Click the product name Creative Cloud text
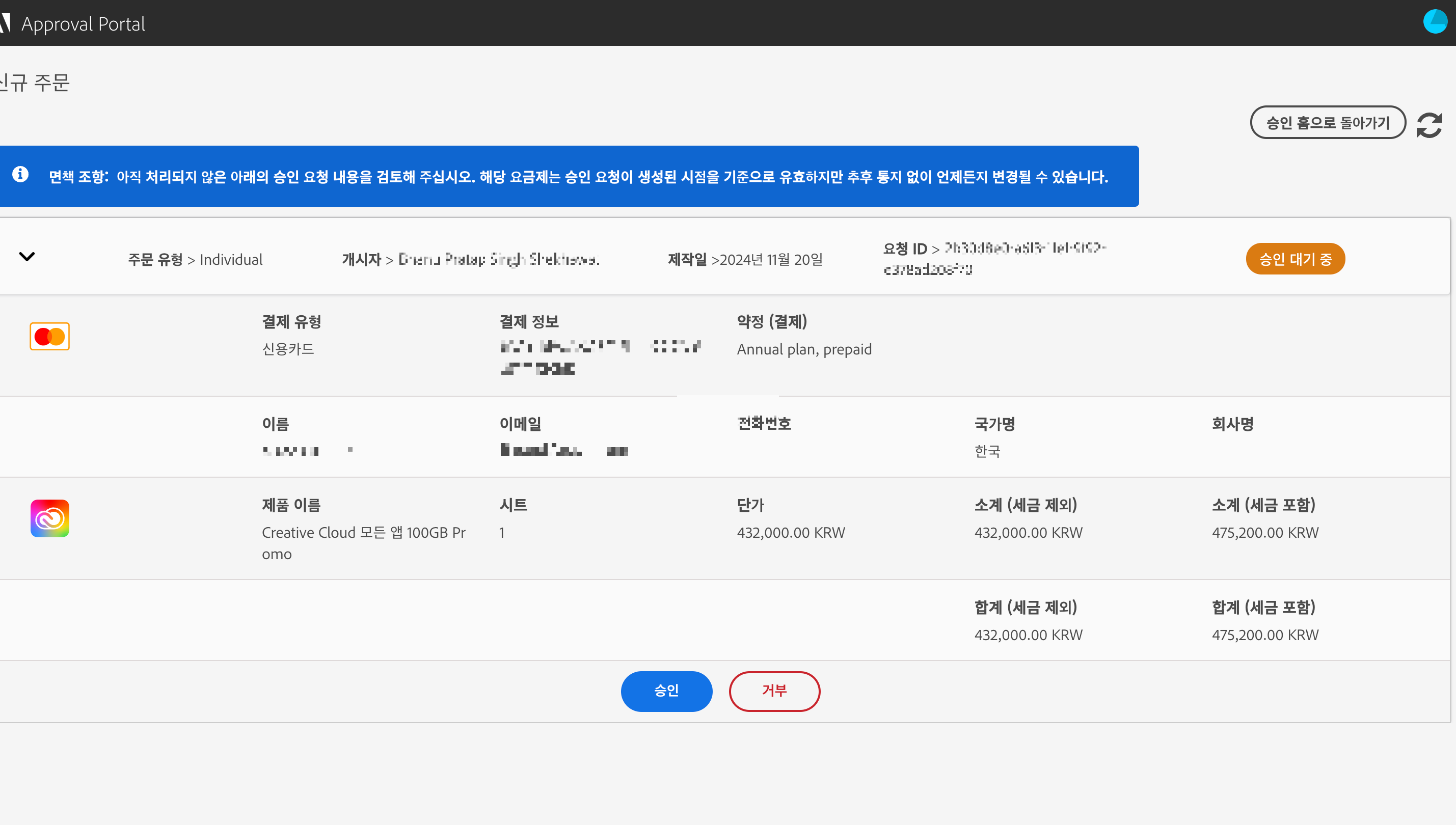The image size is (1456, 825). pyautogui.click(x=363, y=533)
